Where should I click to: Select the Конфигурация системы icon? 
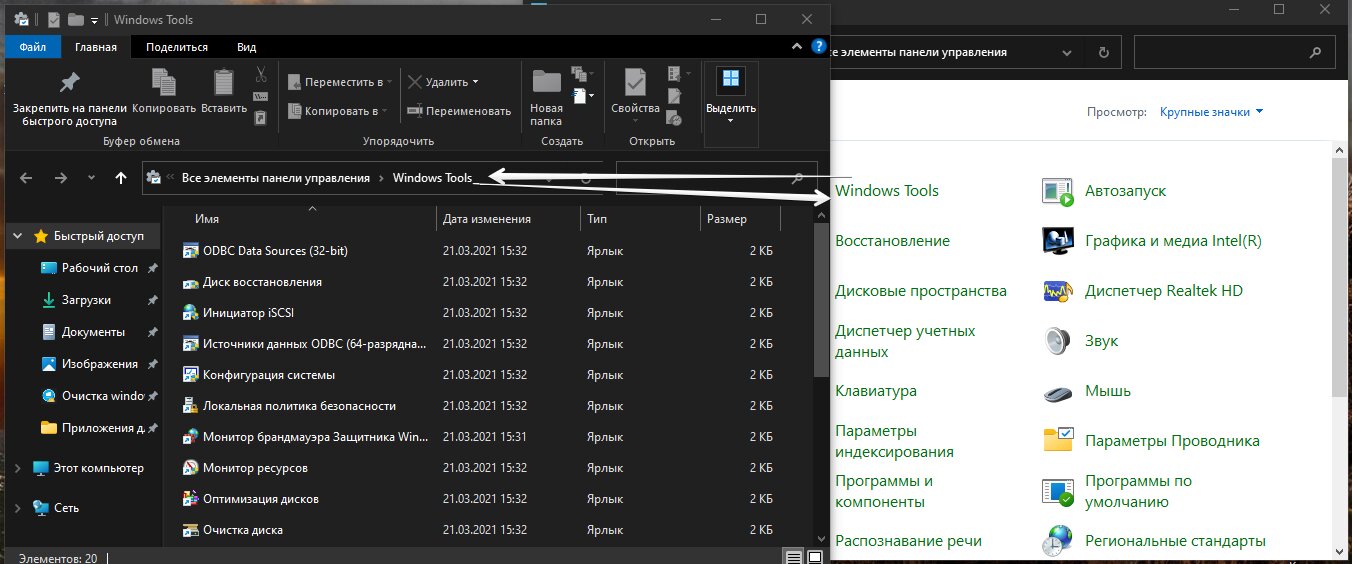pyautogui.click(x=190, y=375)
